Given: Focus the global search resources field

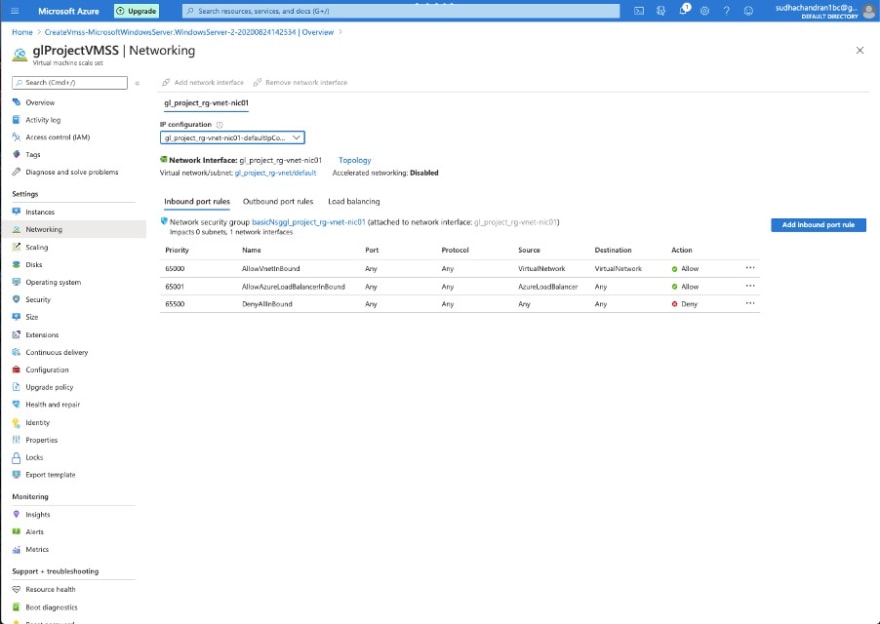Looking at the screenshot, I should pos(401,11).
